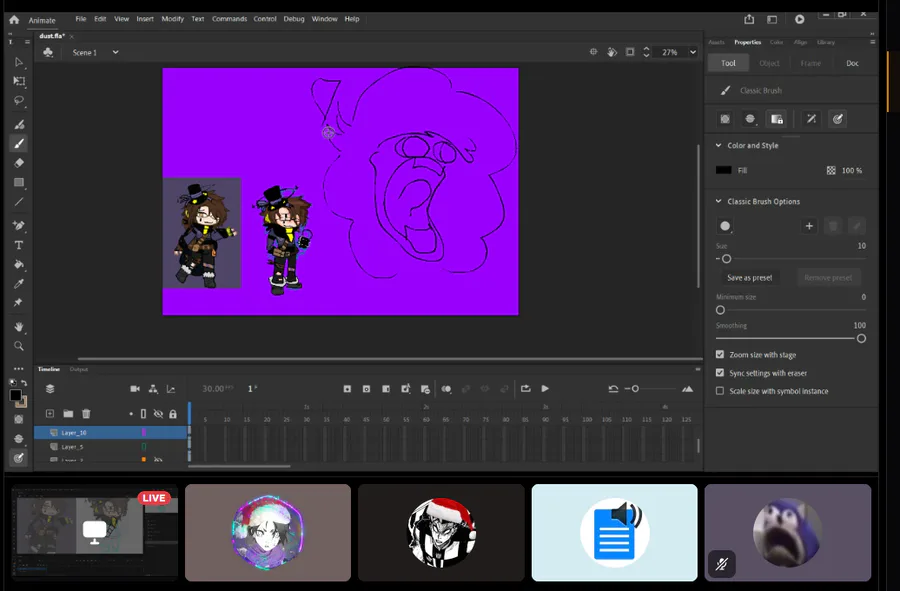Click the Clip Content Outside Stage icon
The image size is (900, 591).
click(630, 52)
